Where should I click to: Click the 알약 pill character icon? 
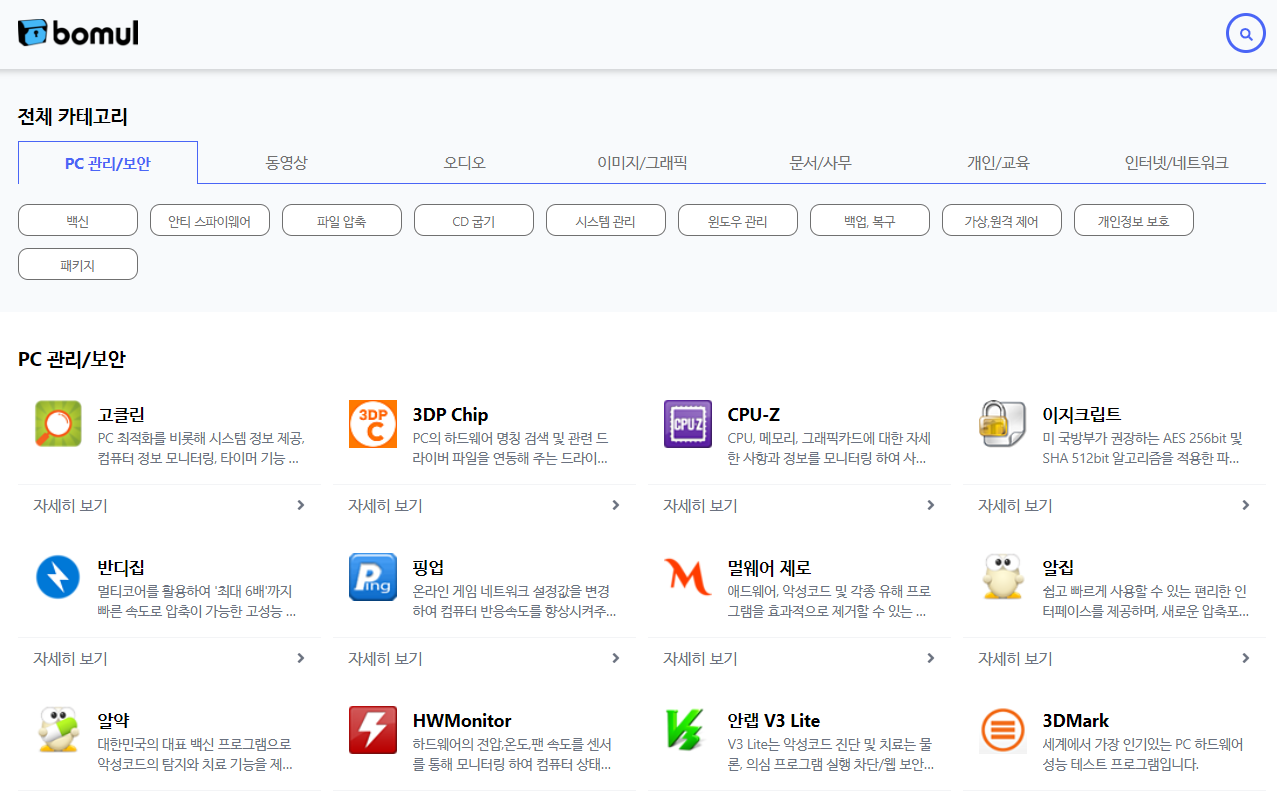[x=58, y=730]
